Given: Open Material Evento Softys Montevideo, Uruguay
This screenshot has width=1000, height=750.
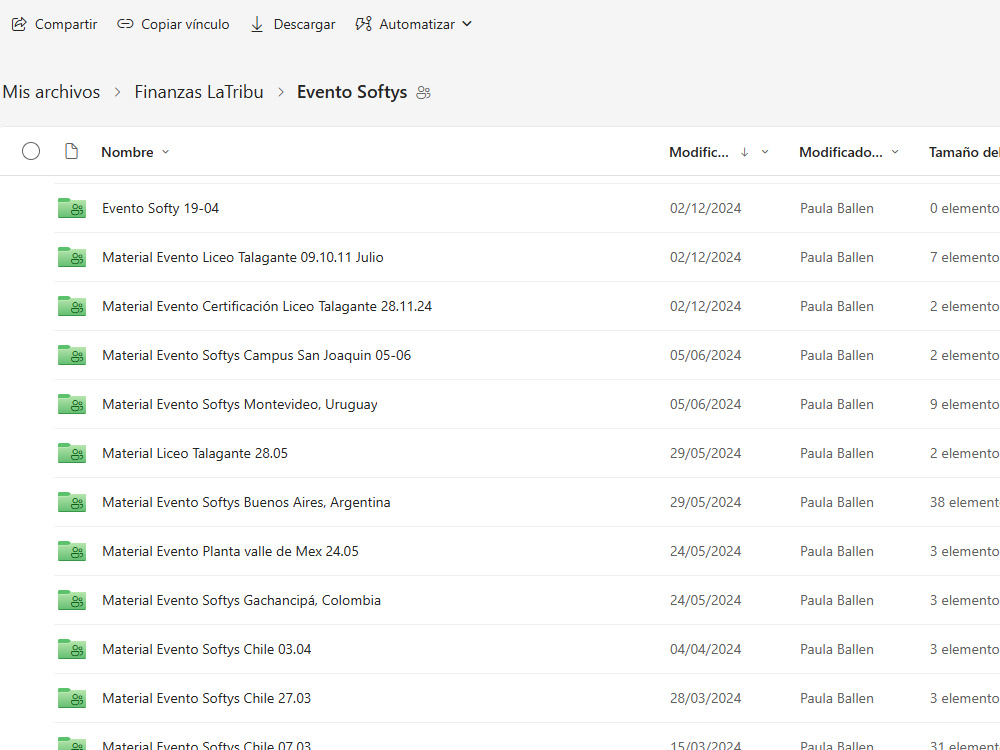Looking at the screenshot, I should pos(240,404).
